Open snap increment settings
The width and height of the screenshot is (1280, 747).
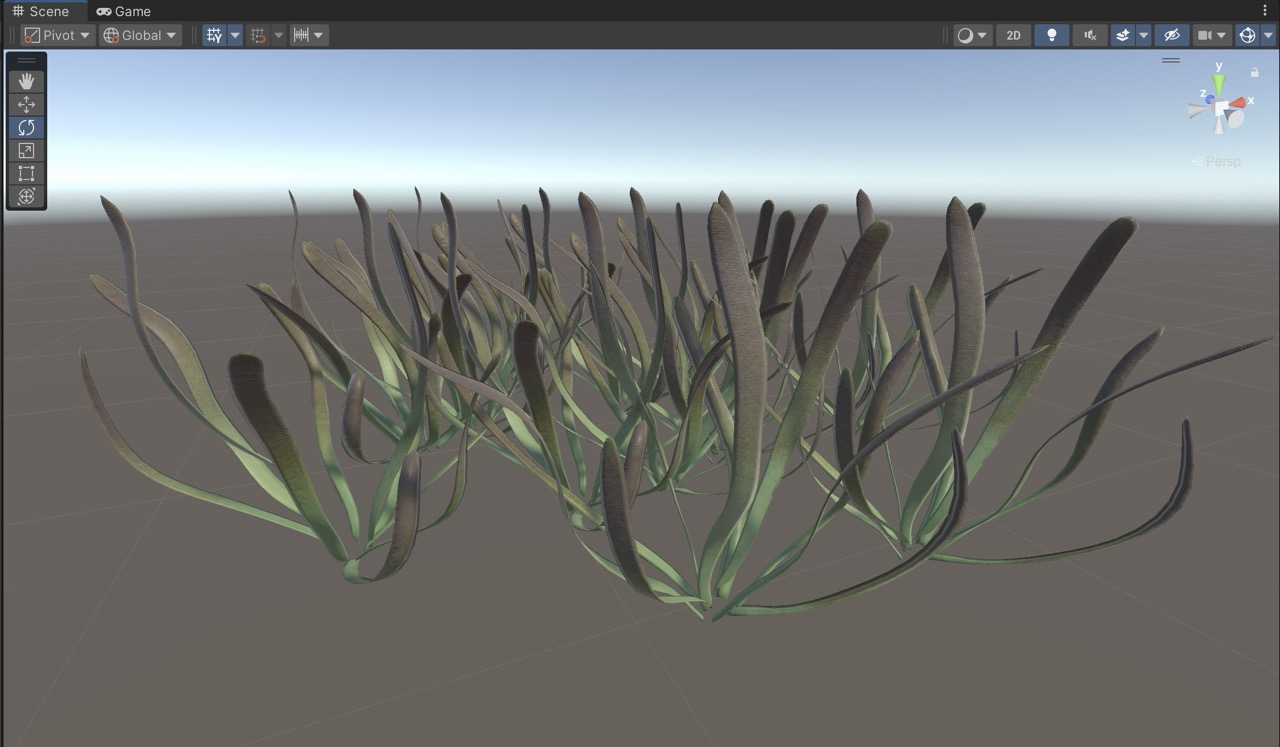click(309, 35)
